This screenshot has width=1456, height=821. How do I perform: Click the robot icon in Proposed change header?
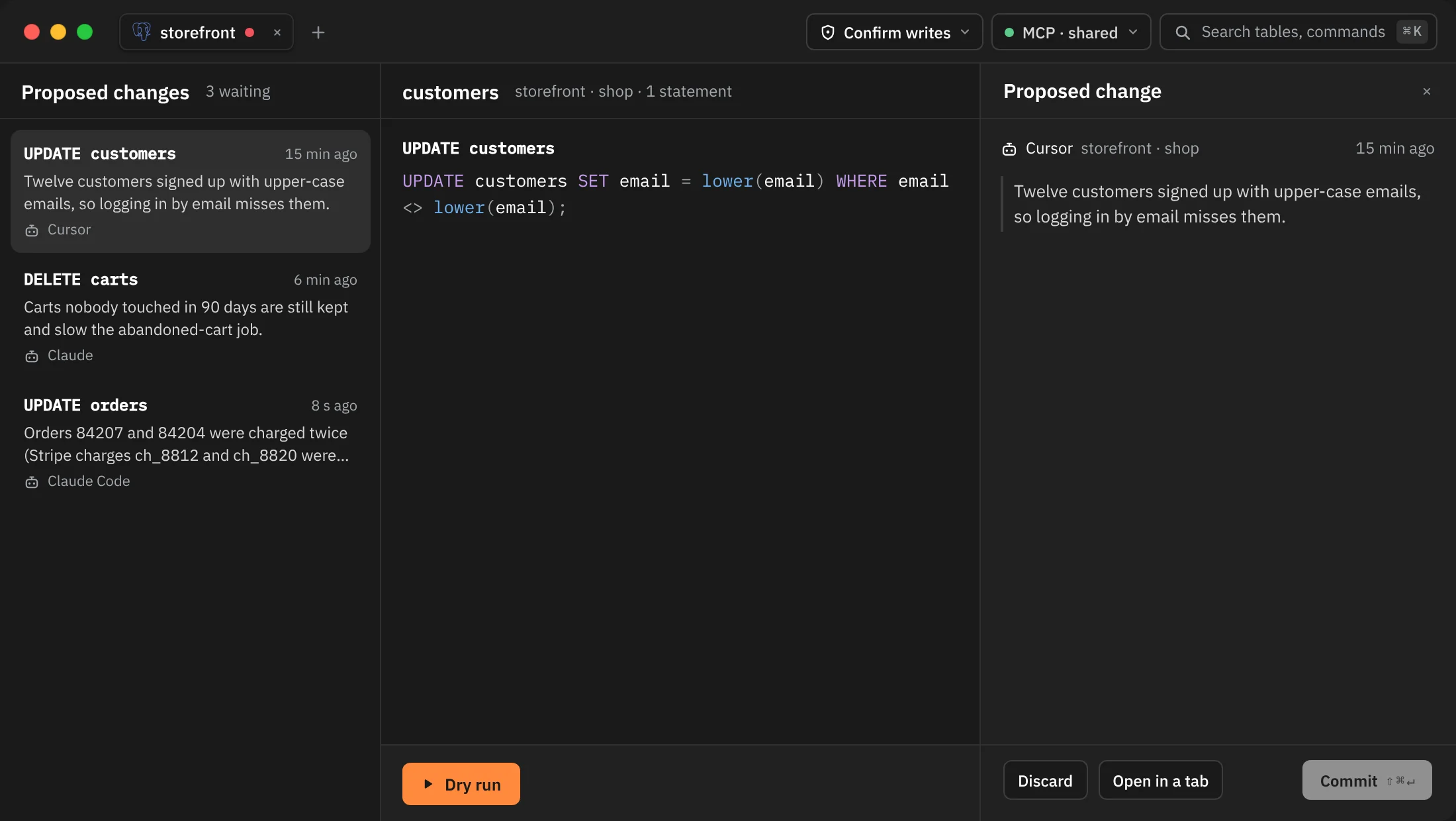[x=1009, y=149]
